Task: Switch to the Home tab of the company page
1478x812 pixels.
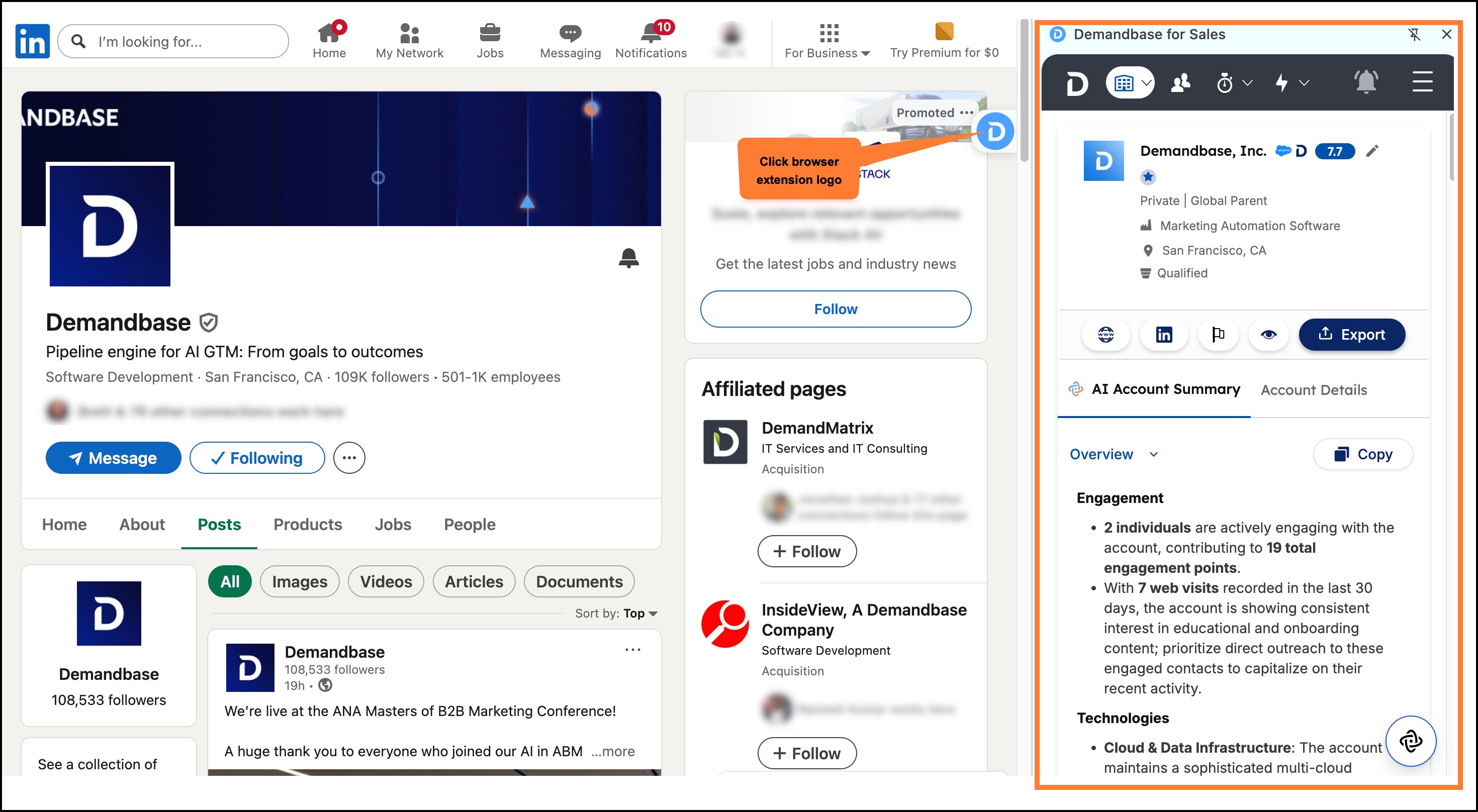Action: [x=64, y=524]
